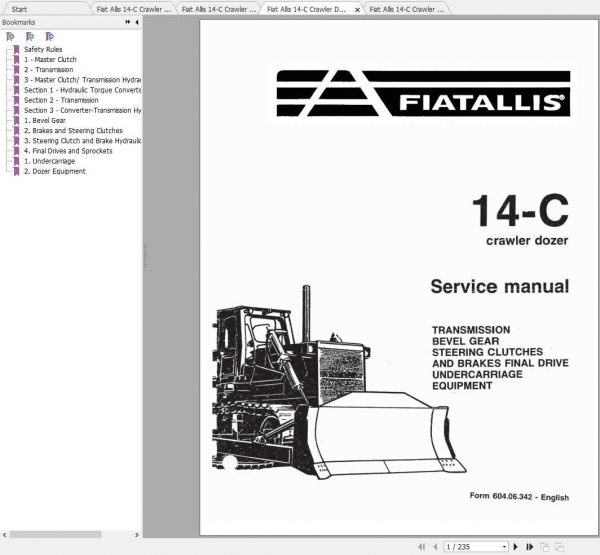Screen dimensions: 600x555
Task: Click the crawler dozer illustration
Action: pos(339,383)
